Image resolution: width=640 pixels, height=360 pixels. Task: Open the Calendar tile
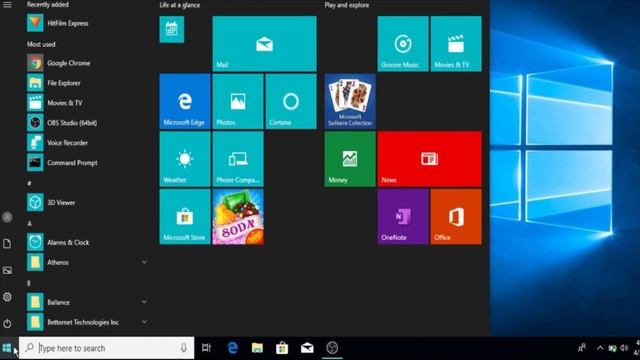(x=171, y=29)
